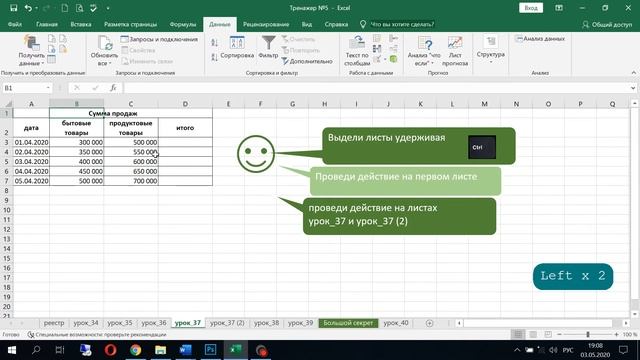Screen dimensions: 640x360
Task: Open the Word app in taskbar
Action: point(185,350)
